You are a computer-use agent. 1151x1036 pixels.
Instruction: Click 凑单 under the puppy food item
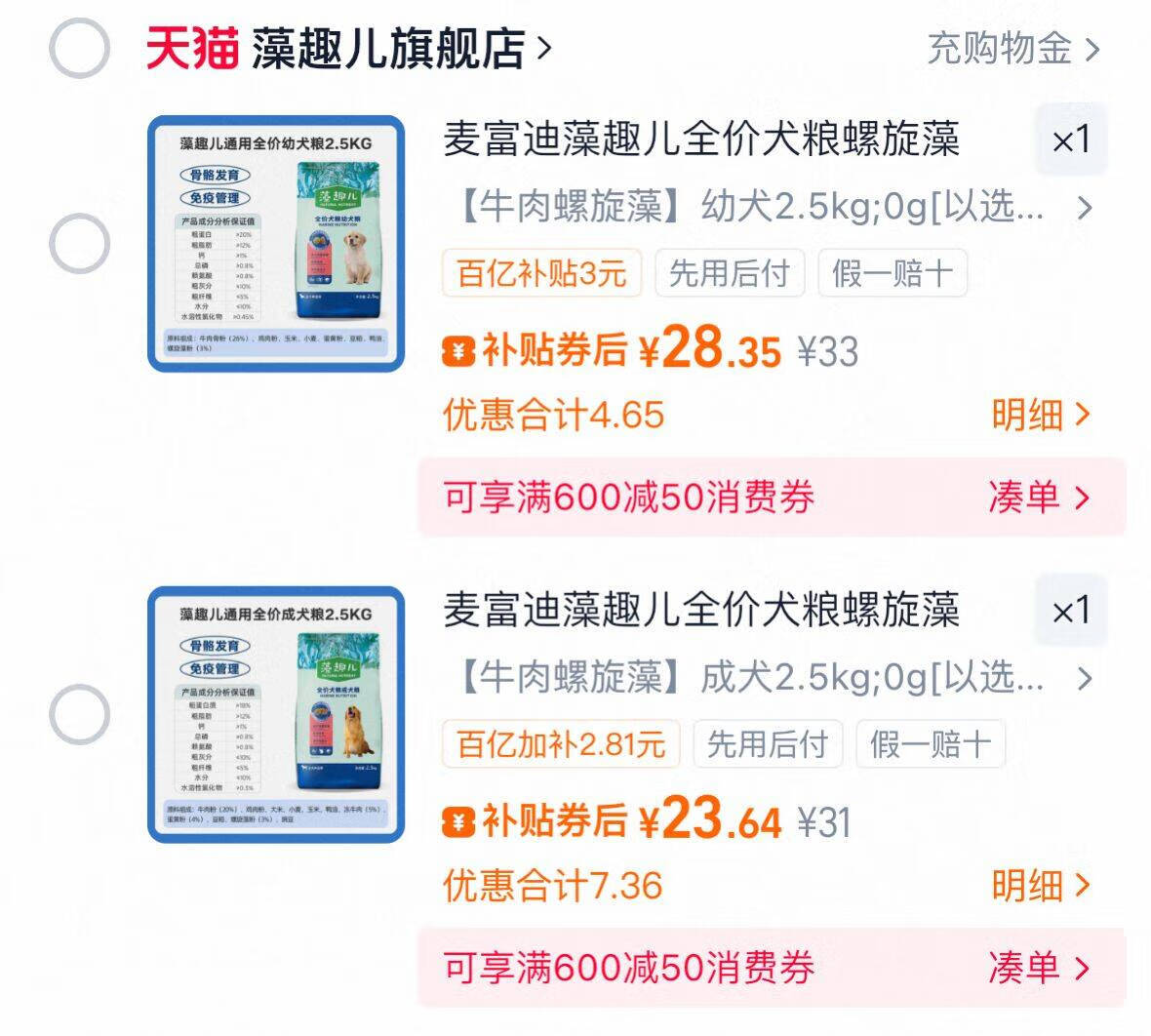pyautogui.click(x=1039, y=498)
